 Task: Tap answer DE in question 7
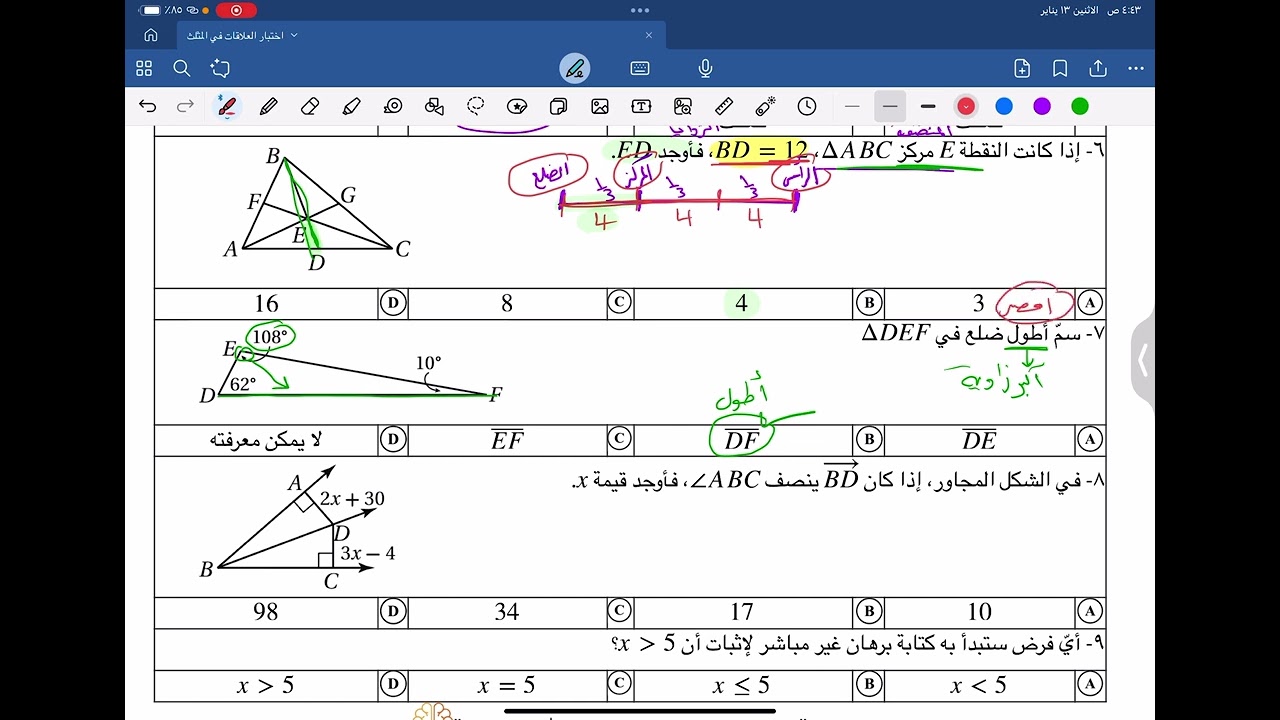979,439
